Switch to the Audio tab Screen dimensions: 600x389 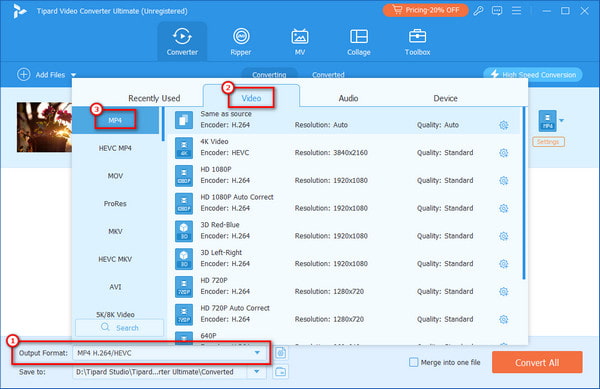click(x=348, y=98)
